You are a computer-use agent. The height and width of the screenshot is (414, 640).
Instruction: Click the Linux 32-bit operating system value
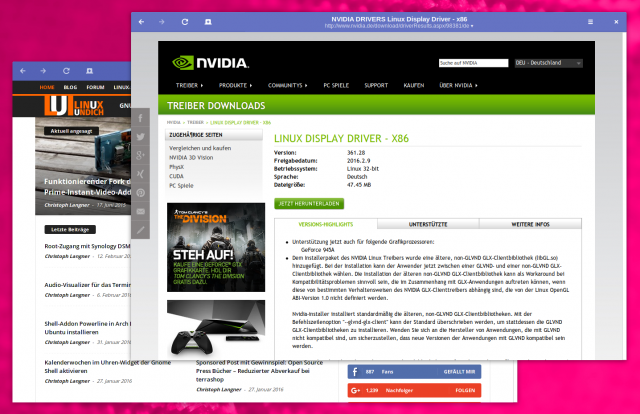tap(363, 169)
